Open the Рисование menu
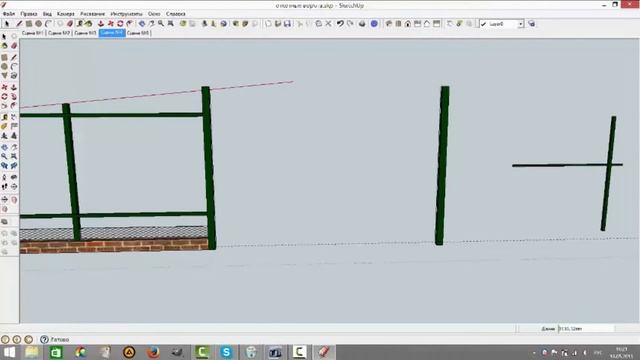Viewport: 640px width, 360px height. pos(92,14)
